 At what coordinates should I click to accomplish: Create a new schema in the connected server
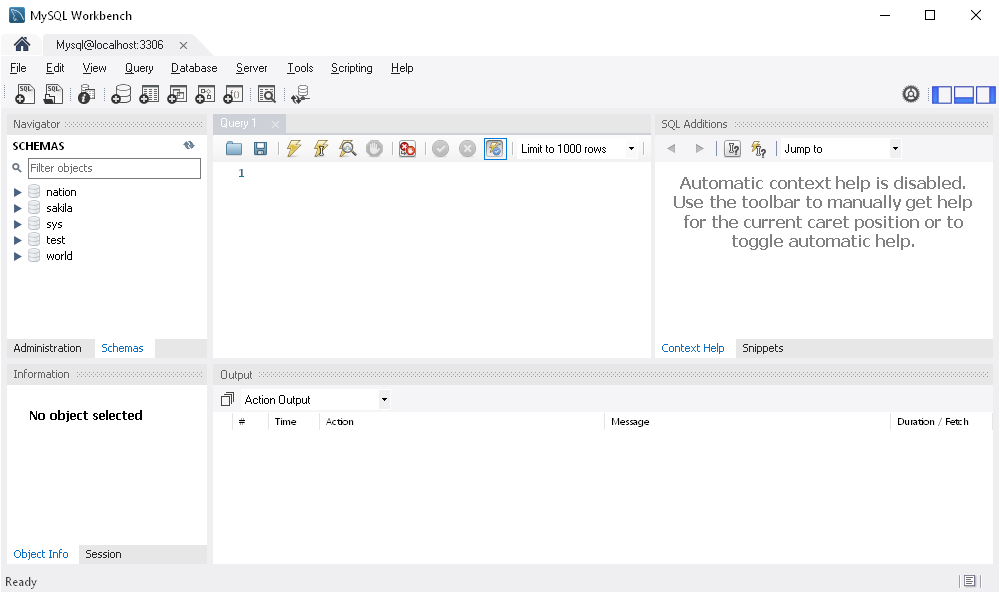(x=121, y=94)
